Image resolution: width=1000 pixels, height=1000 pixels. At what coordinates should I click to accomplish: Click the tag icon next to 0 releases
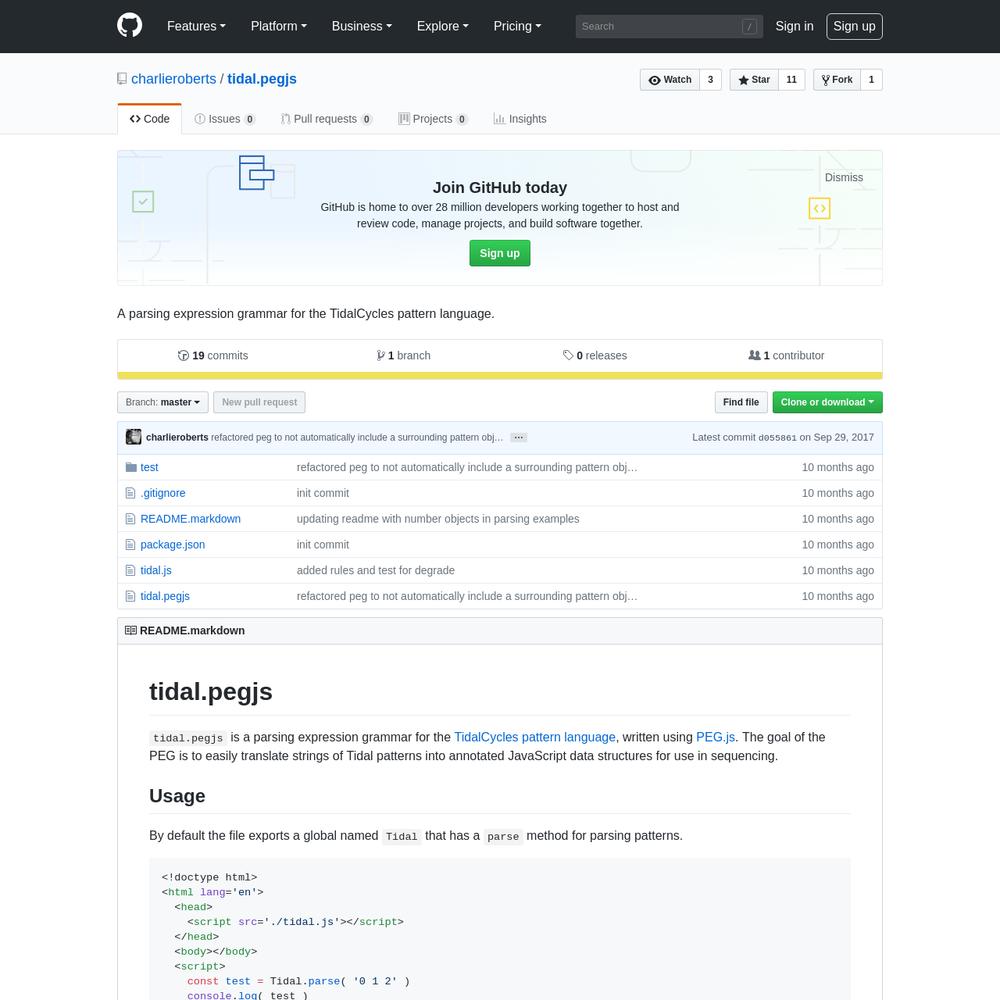568,355
